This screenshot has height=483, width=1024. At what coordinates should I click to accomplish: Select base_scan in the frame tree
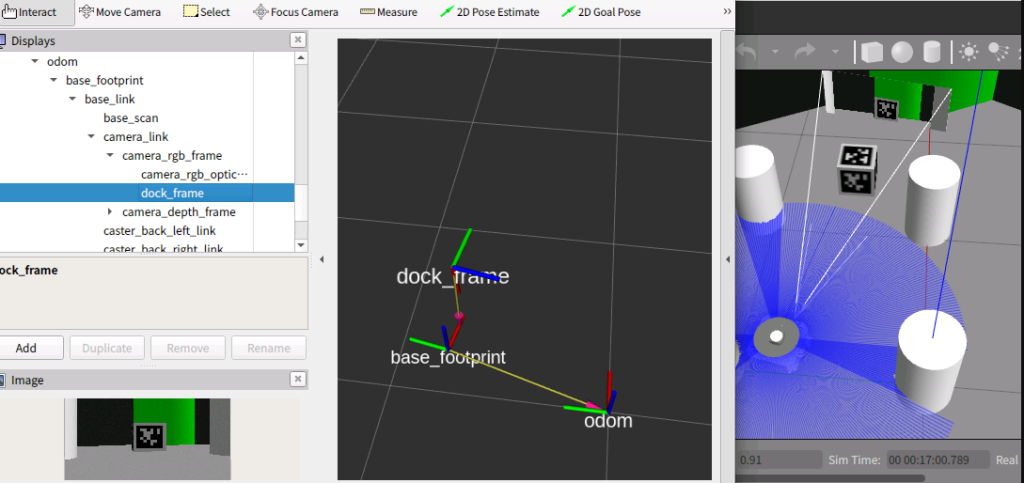(130, 118)
